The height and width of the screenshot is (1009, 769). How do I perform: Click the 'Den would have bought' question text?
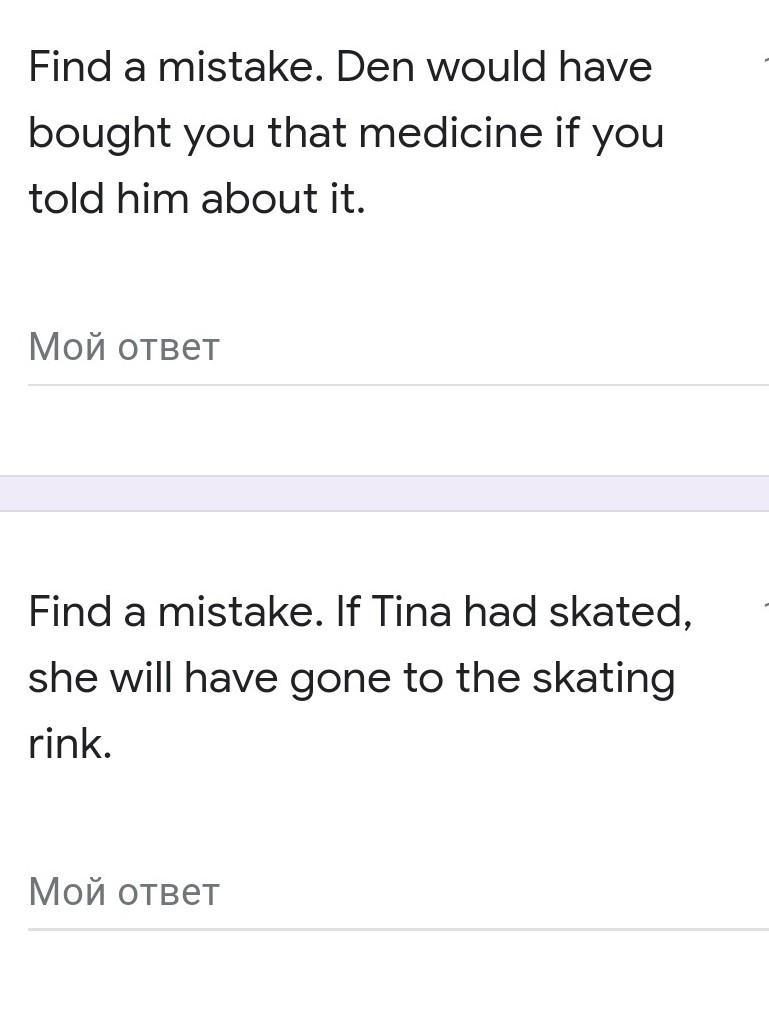coord(346,132)
